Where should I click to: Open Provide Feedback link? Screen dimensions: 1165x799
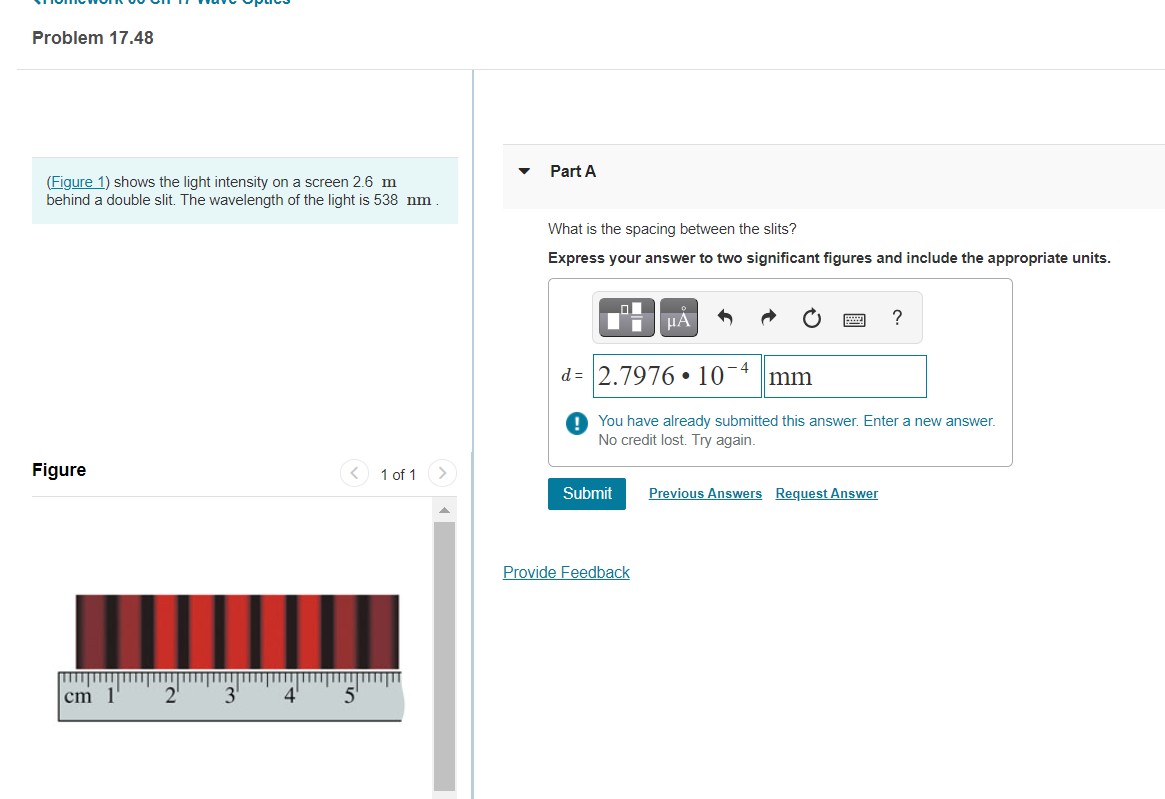coord(566,572)
